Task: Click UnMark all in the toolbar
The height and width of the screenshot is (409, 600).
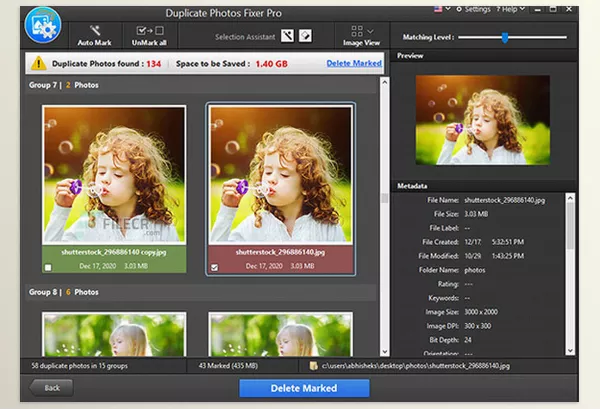Action: pos(149,36)
